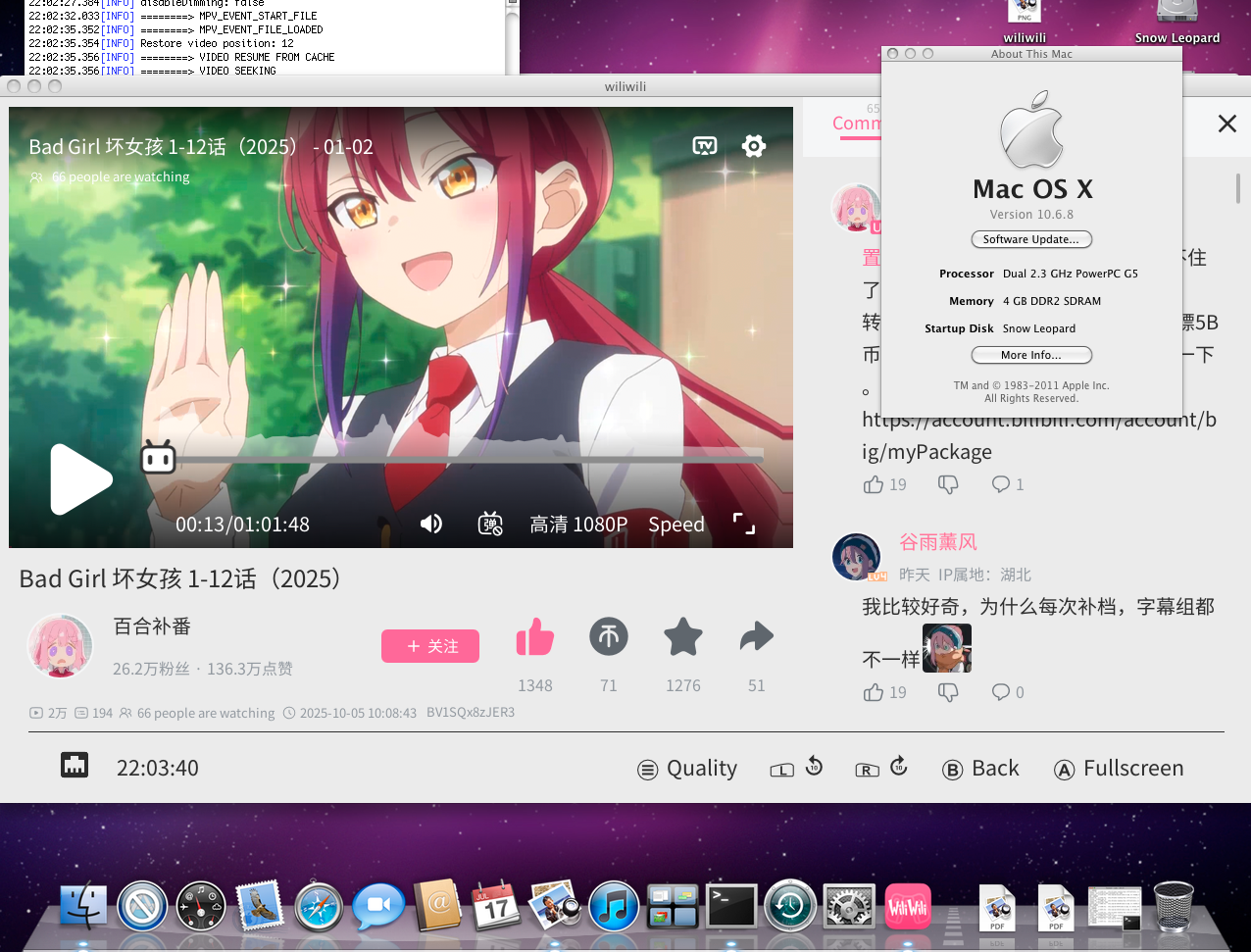This screenshot has width=1251, height=952.
Task: Launch iTunes from the Dock
Action: (614, 906)
